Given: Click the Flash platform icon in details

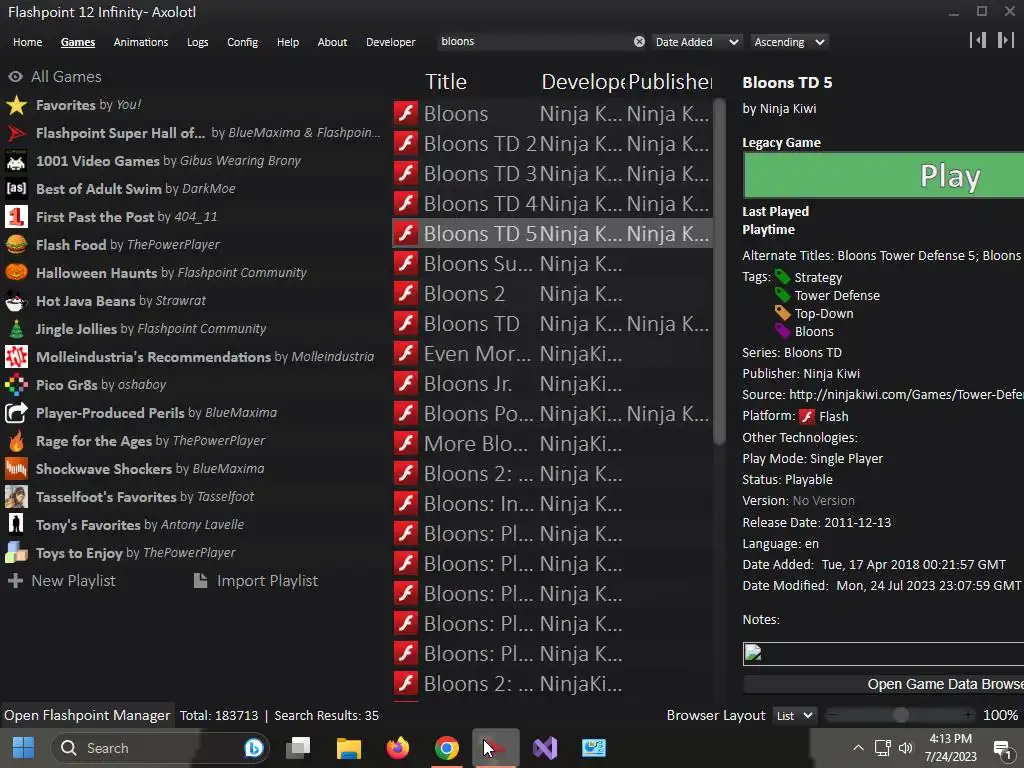Looking at the screenshot, I should tap(807, 417).
